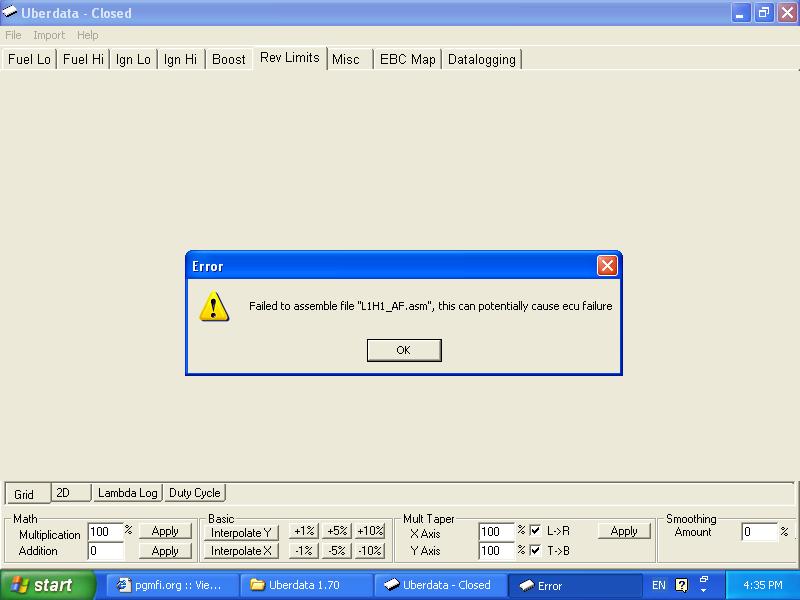The height and width of the screenshot is (600, 800).
Task: Select the EBC Map tab
Action: tap(407, 59)
